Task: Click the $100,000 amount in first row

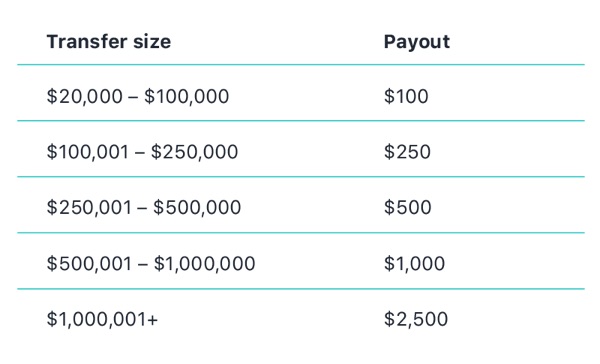Action: (187, 96)
